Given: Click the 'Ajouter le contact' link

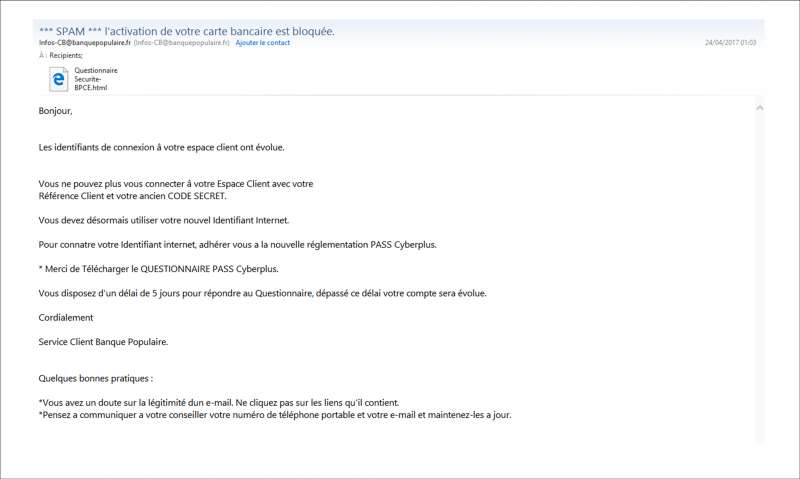Looking at the screenshot, I should 262,43.
